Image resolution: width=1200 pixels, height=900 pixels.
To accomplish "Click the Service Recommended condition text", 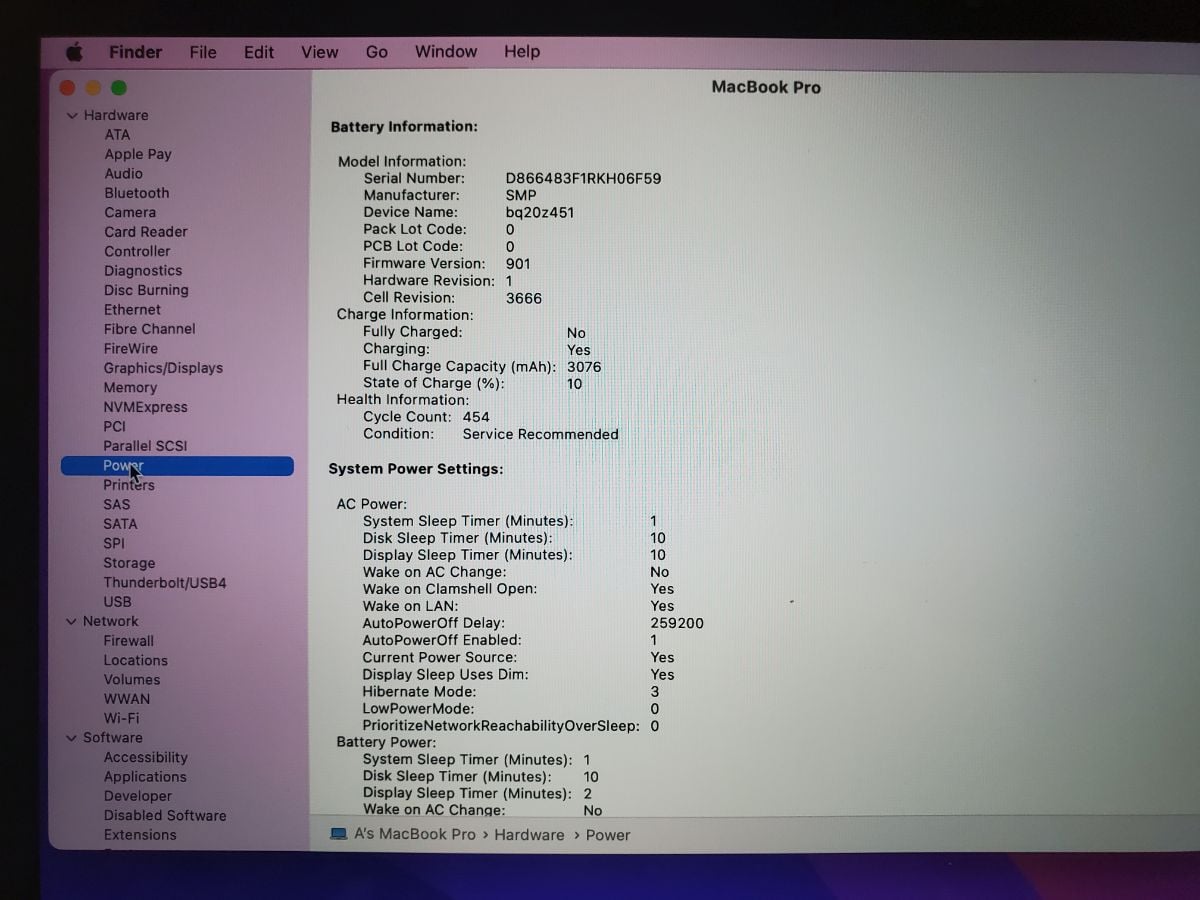I will (x=540, y=434).
